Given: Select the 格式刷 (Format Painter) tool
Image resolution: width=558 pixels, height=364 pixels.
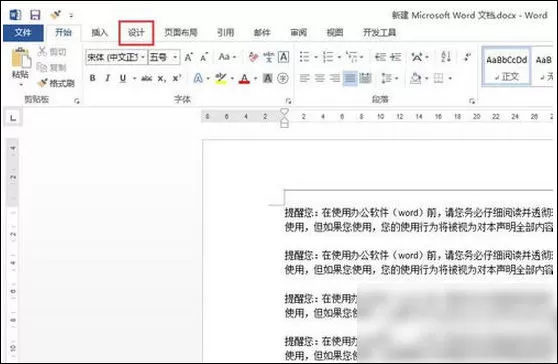Looking at the screenshot, I should (x=56, y=83).
